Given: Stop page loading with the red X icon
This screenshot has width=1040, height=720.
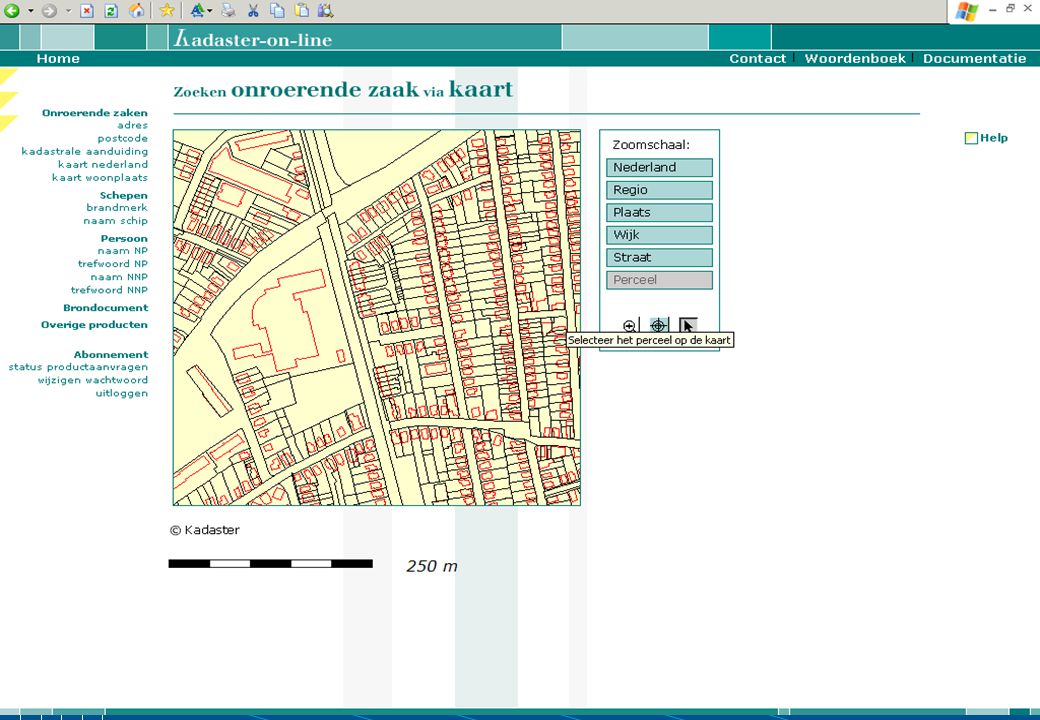Looking at the screenshot, I should [86, 11].
